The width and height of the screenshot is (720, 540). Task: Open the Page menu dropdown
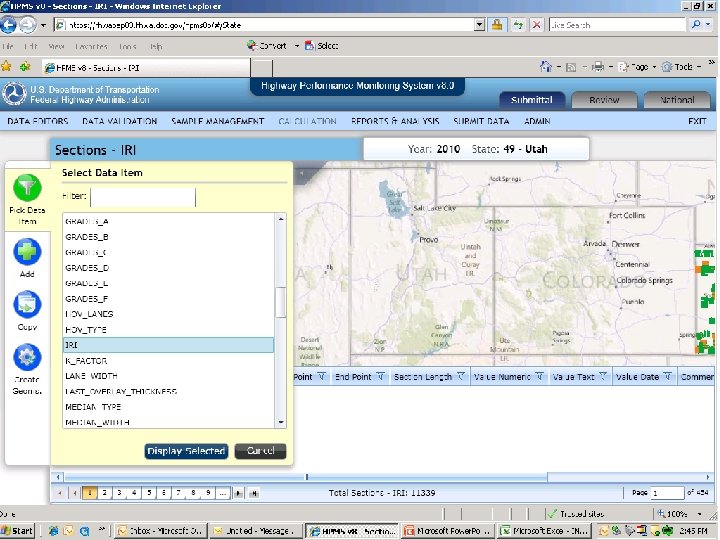pos(654,67)
